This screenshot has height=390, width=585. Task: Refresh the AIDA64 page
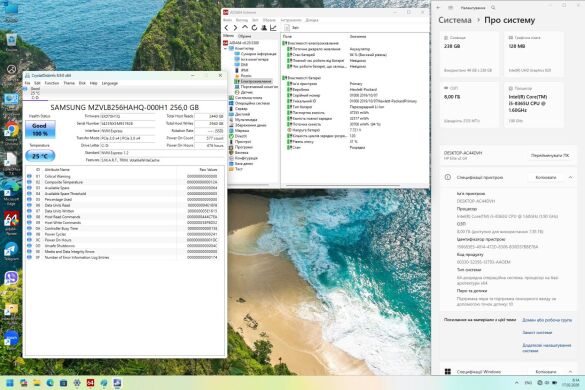point(254,28)
